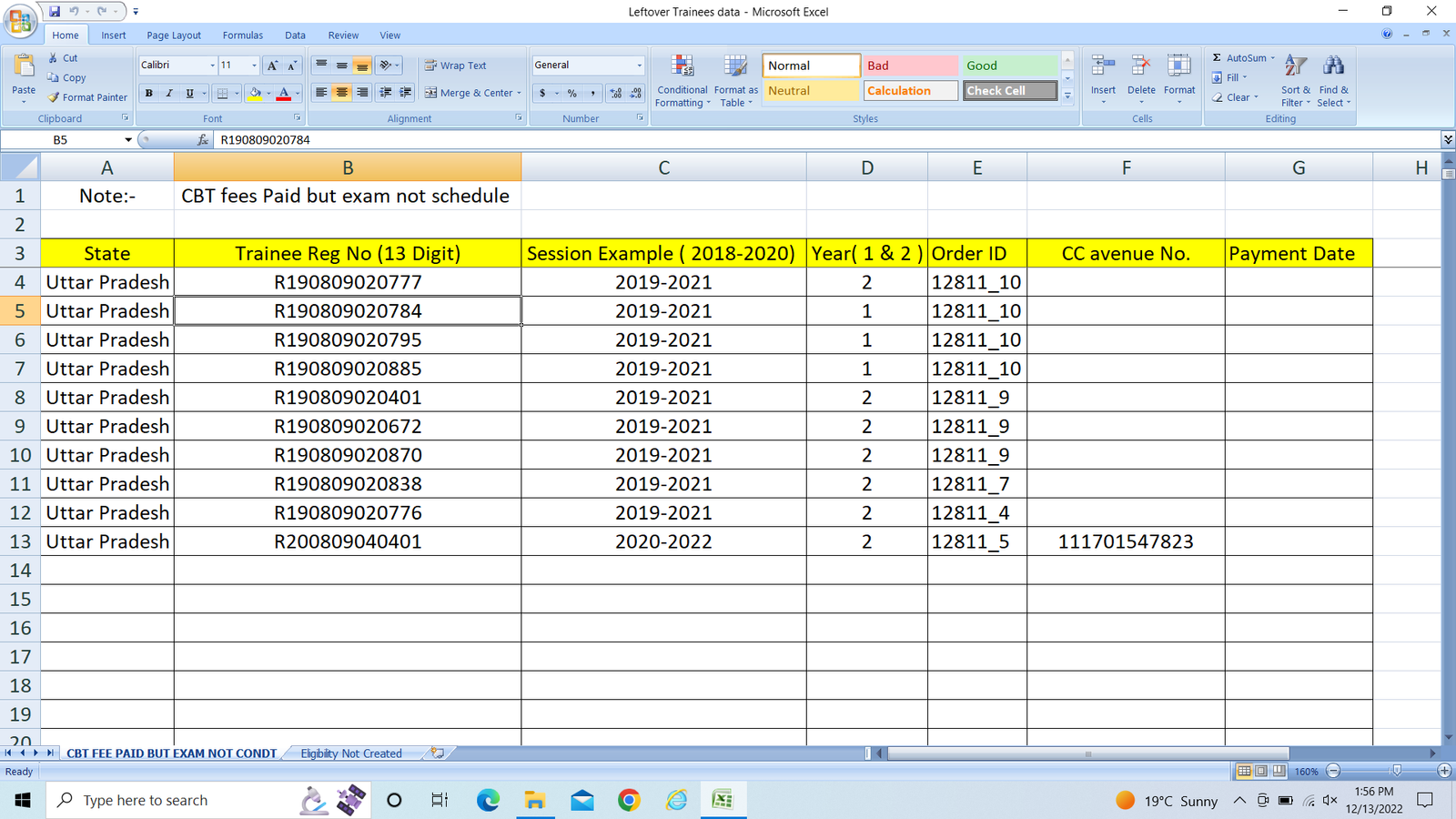Click the zoom slider handle in status bar
The height and width of the screenshot is (819, 1456).
point(1397,771)
